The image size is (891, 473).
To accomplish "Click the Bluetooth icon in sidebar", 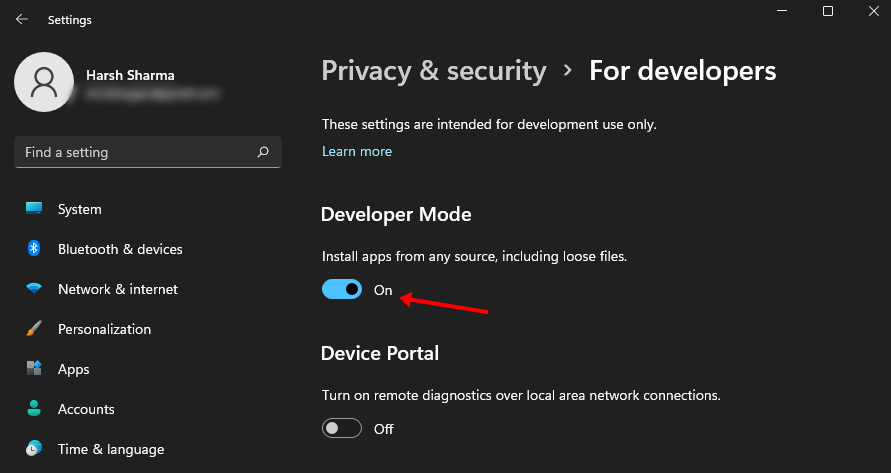I will (34, 249).
